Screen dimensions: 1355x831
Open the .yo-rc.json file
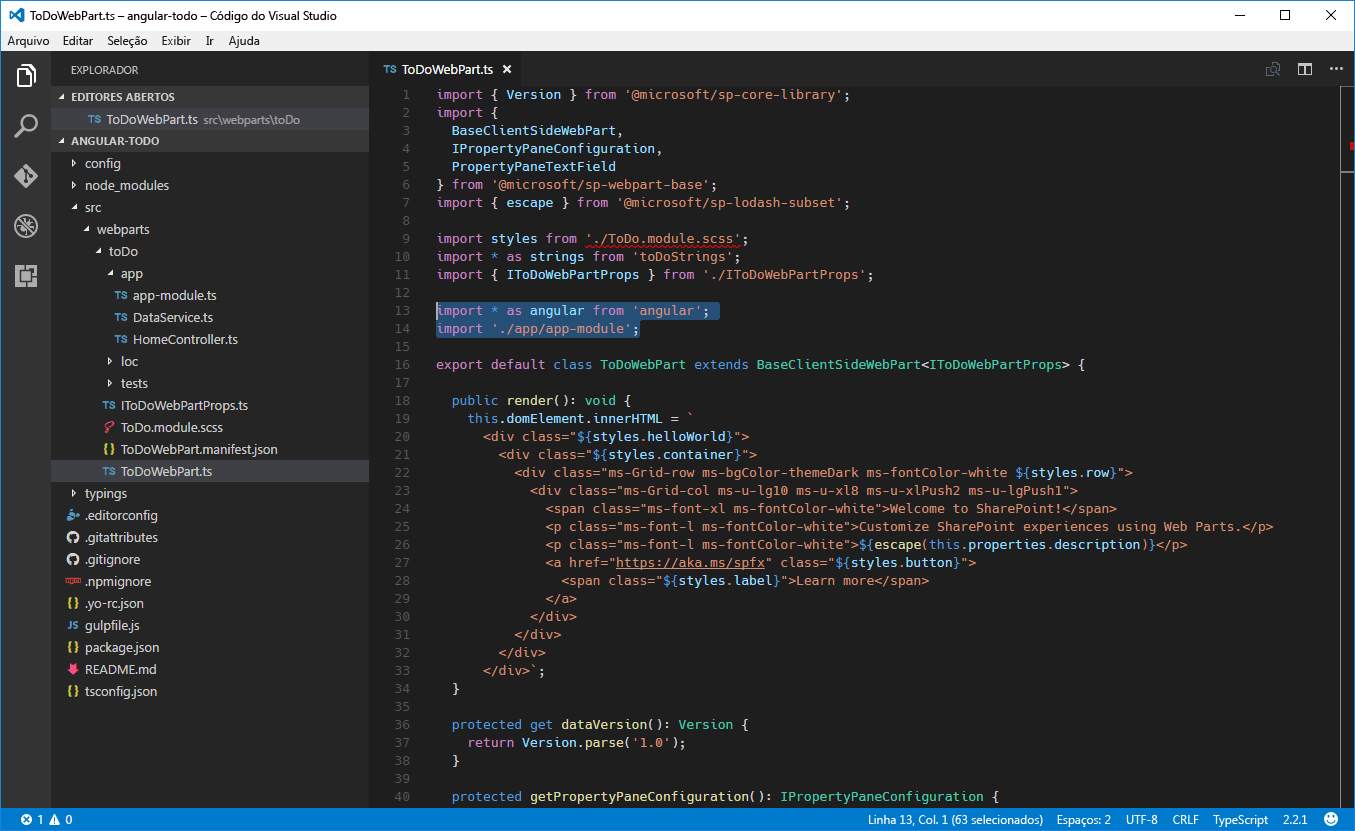210,603
